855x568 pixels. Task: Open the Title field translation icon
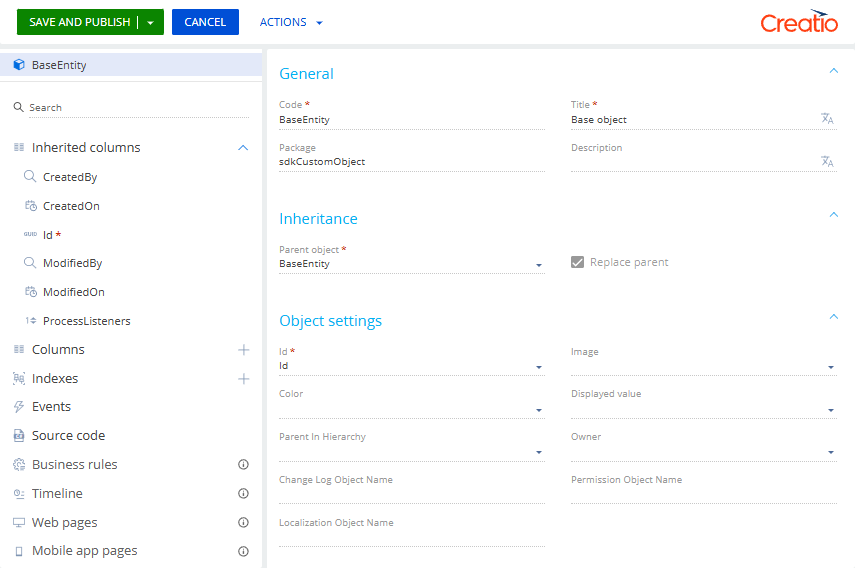pos(827,119)
